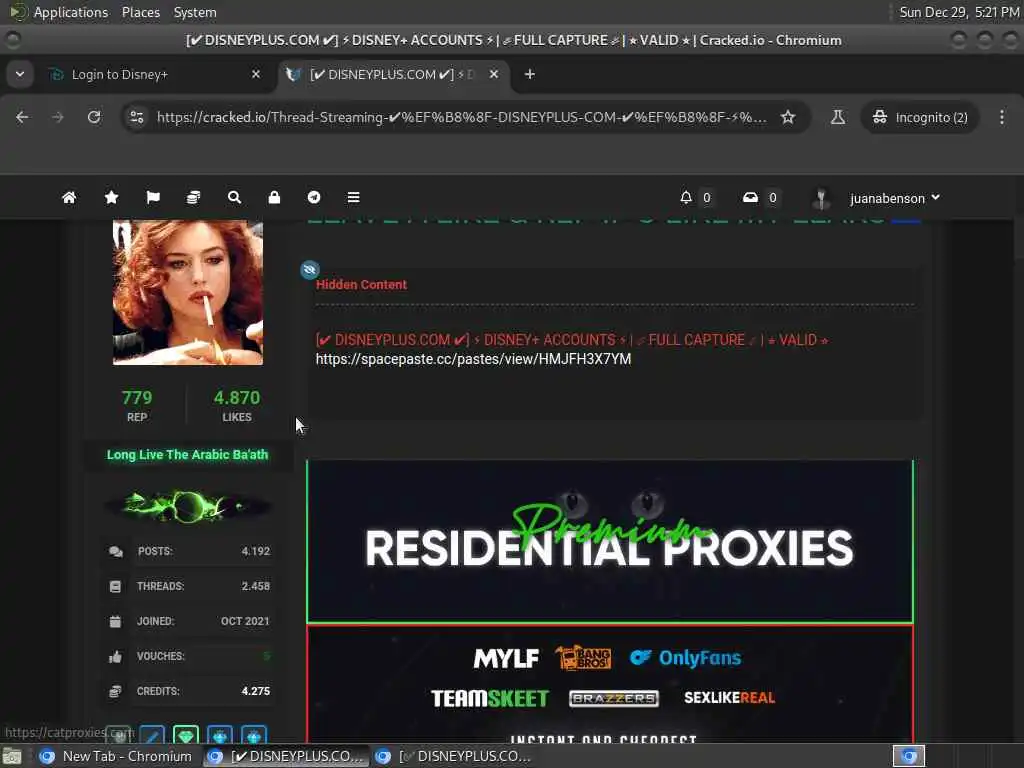
Task: Click the JOINED OCT 2021 row
Action: 188,621
